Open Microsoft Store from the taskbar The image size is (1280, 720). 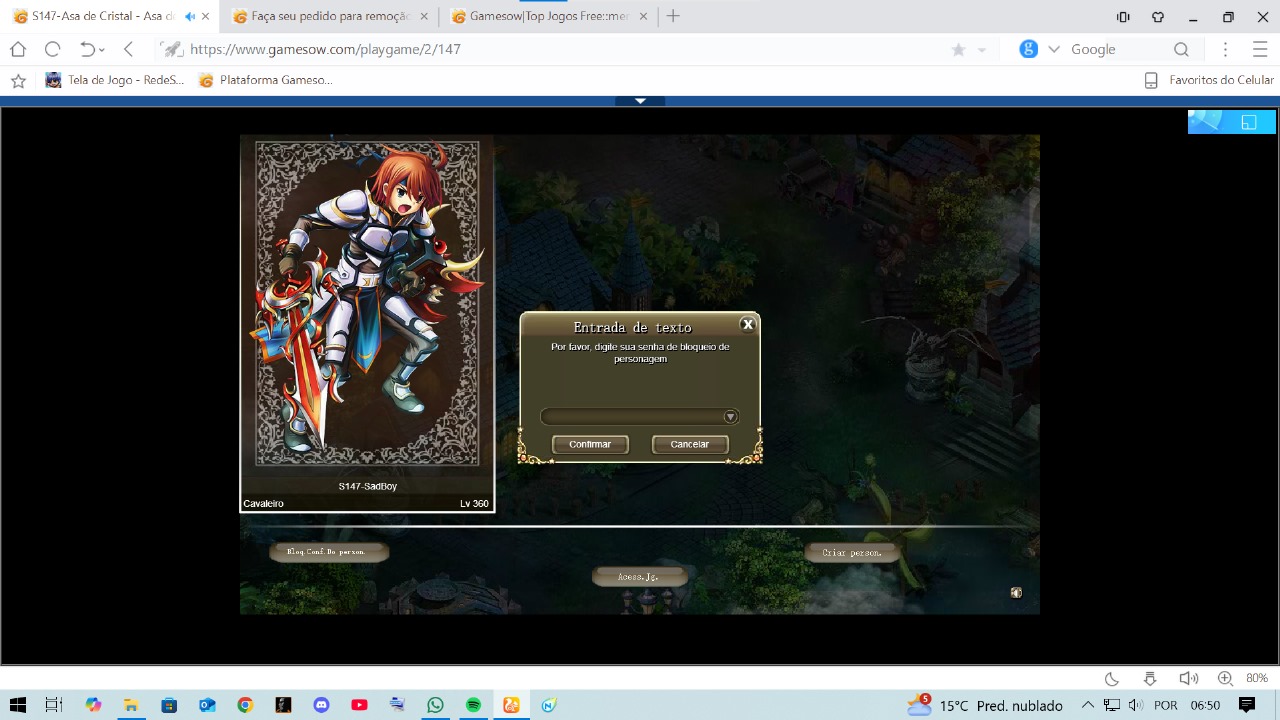(x=169, y=705)
